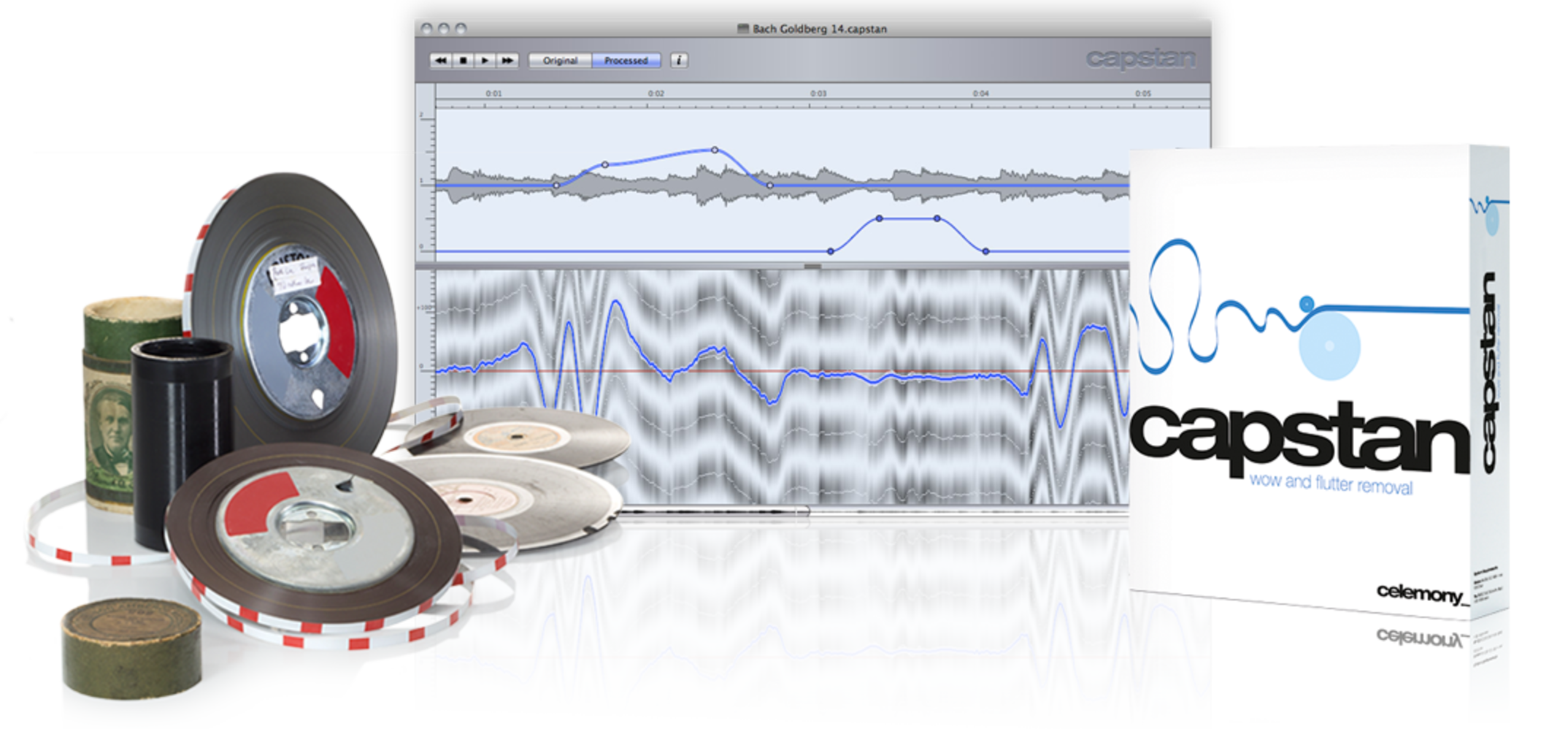The image size is (1568, 729).
Task: Click the 0:03 mark on the time ruler
Action: pyautogui.click(x=818, y=93)
